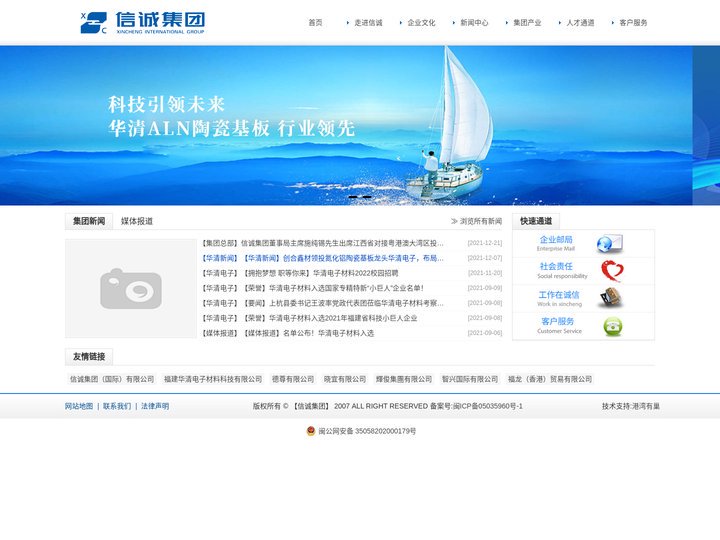Screen dimensions: 720x540
Task: Click the news camera placeholder image
Action: pos(131,288)
